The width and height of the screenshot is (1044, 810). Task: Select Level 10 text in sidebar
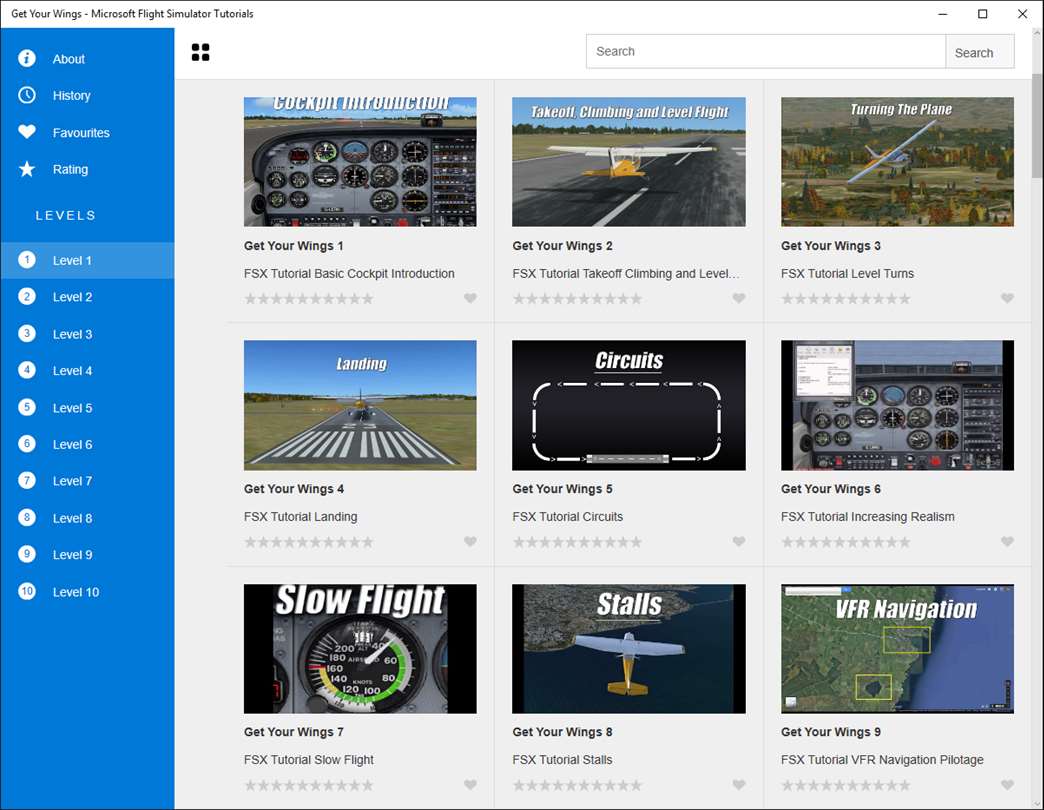pos(76,592)
